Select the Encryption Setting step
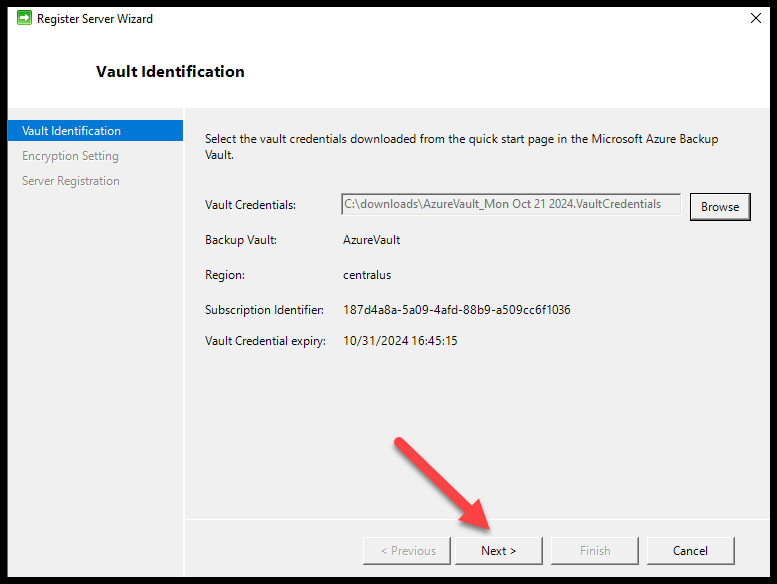 [x=70, y=156]
